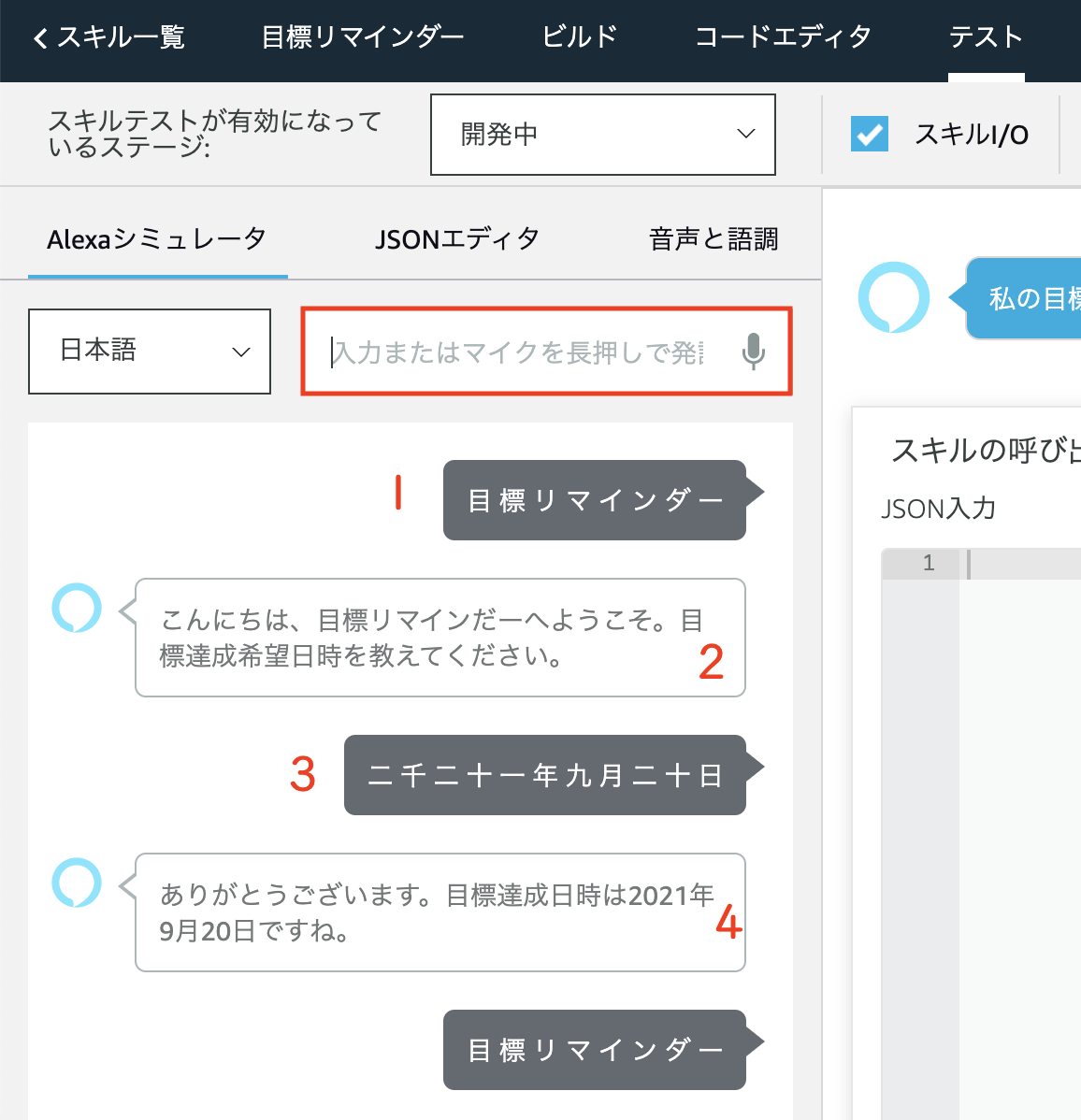Open the 日本語 language dropdown
Image resolution: width=1081 pixels, height=1120 pixels.
click(x=150, y=351)
